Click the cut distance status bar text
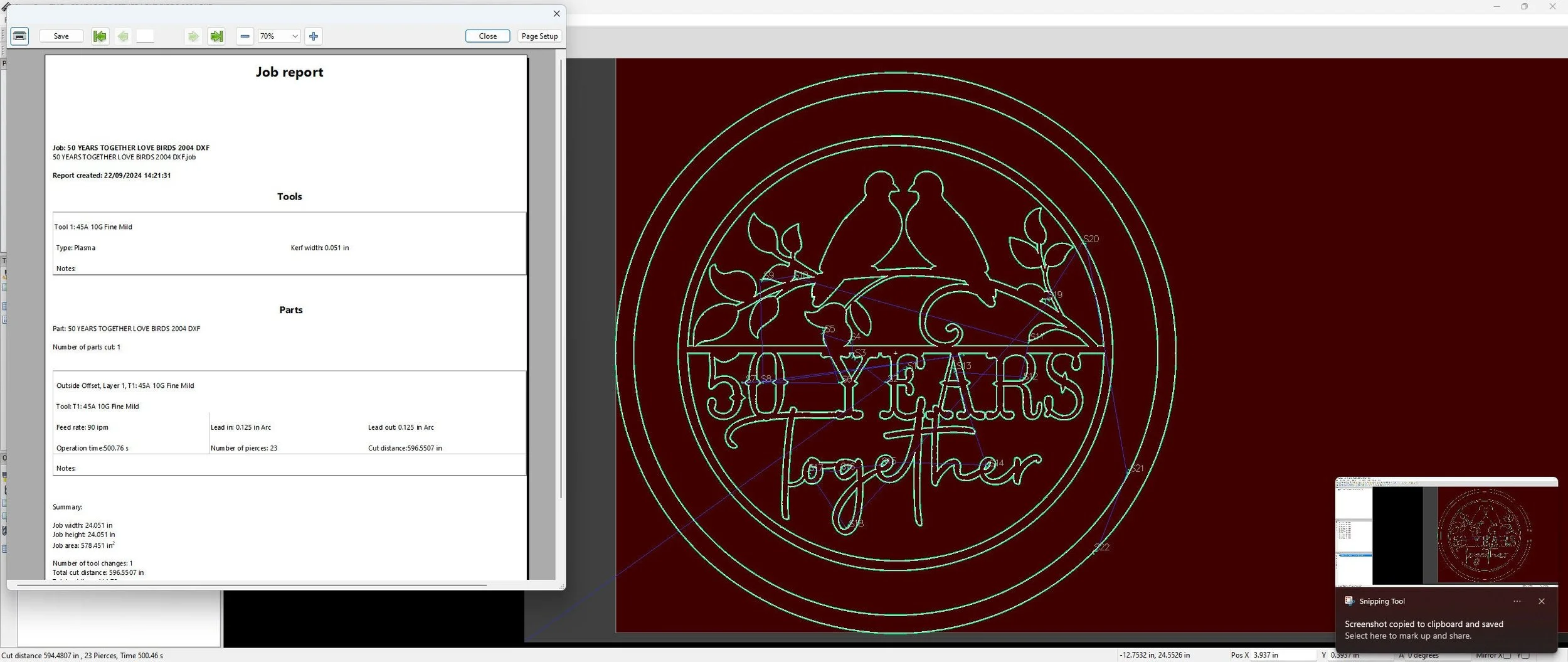The image size is (1568, 662). [x=82, y=655]
